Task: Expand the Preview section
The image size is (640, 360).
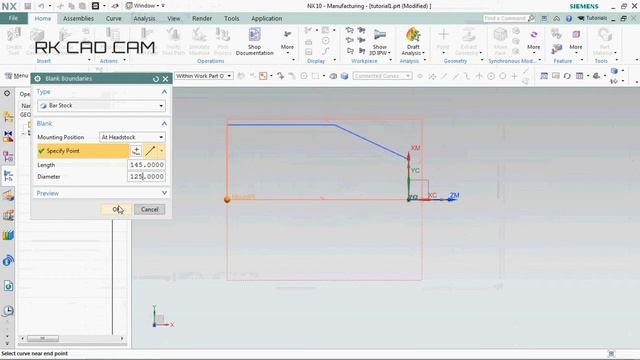Action: click(x=164, y=193)
